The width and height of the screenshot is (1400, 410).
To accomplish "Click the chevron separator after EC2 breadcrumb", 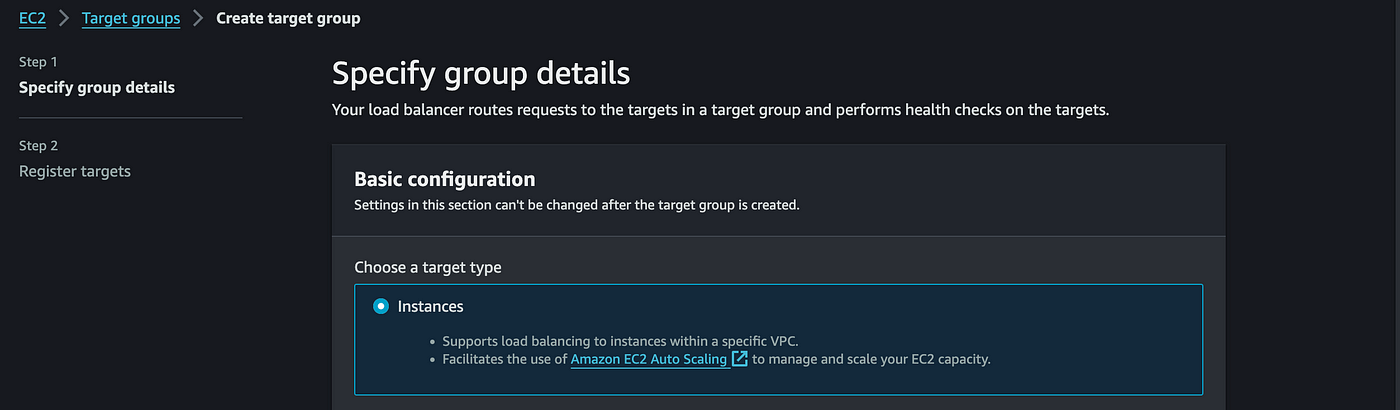I will [x=64, y=18].
